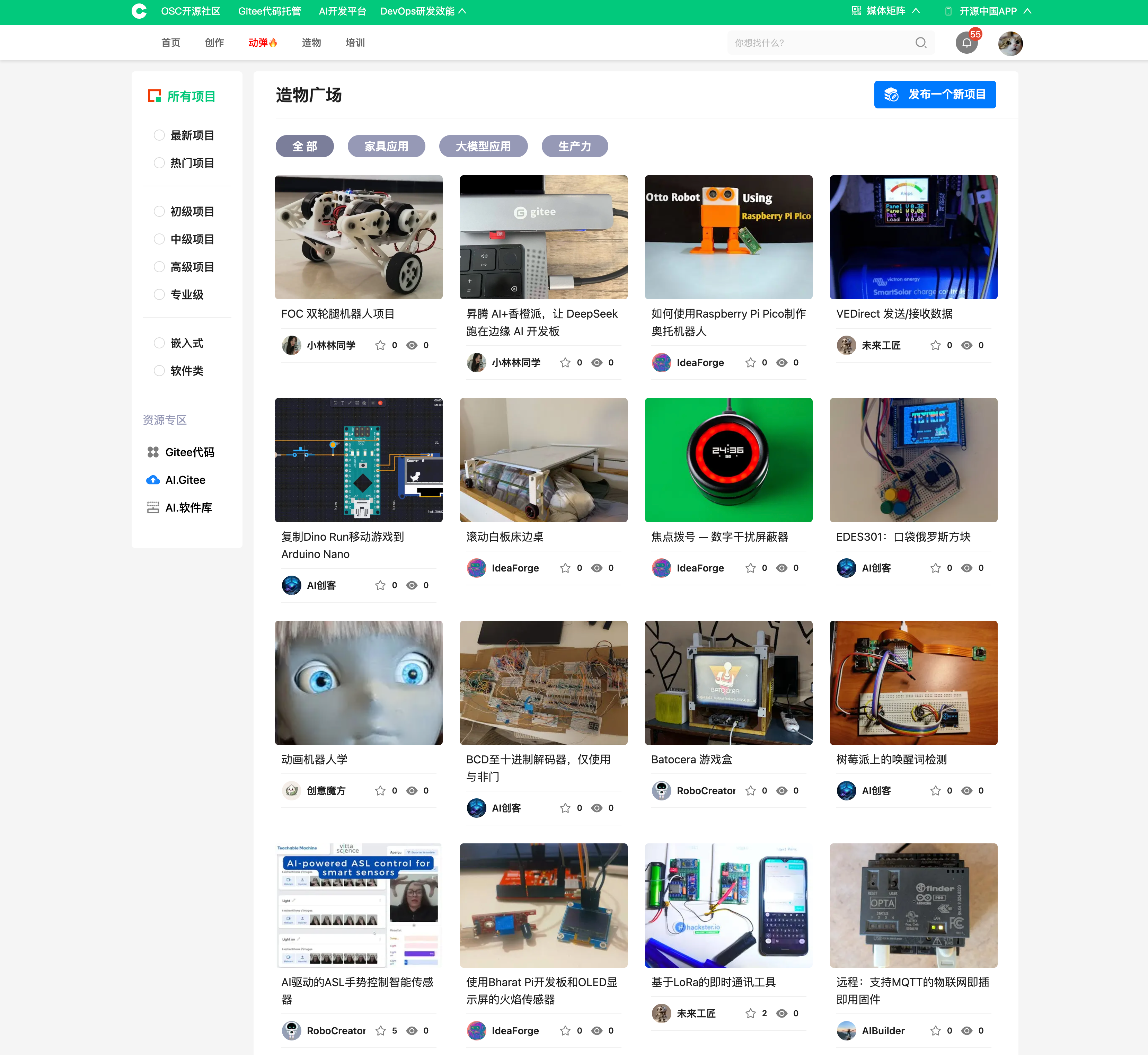Click AIBuilder avatar on MQTT固件 card

[846, 1030]
